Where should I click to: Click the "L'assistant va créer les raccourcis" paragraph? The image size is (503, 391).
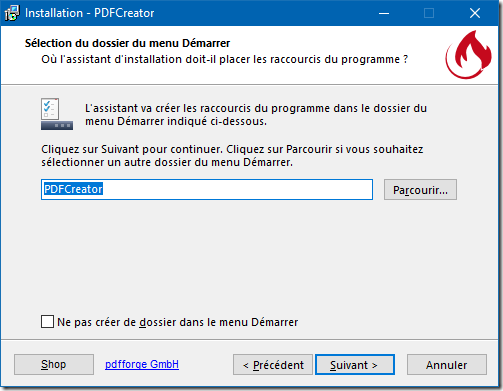pos(256,115)
